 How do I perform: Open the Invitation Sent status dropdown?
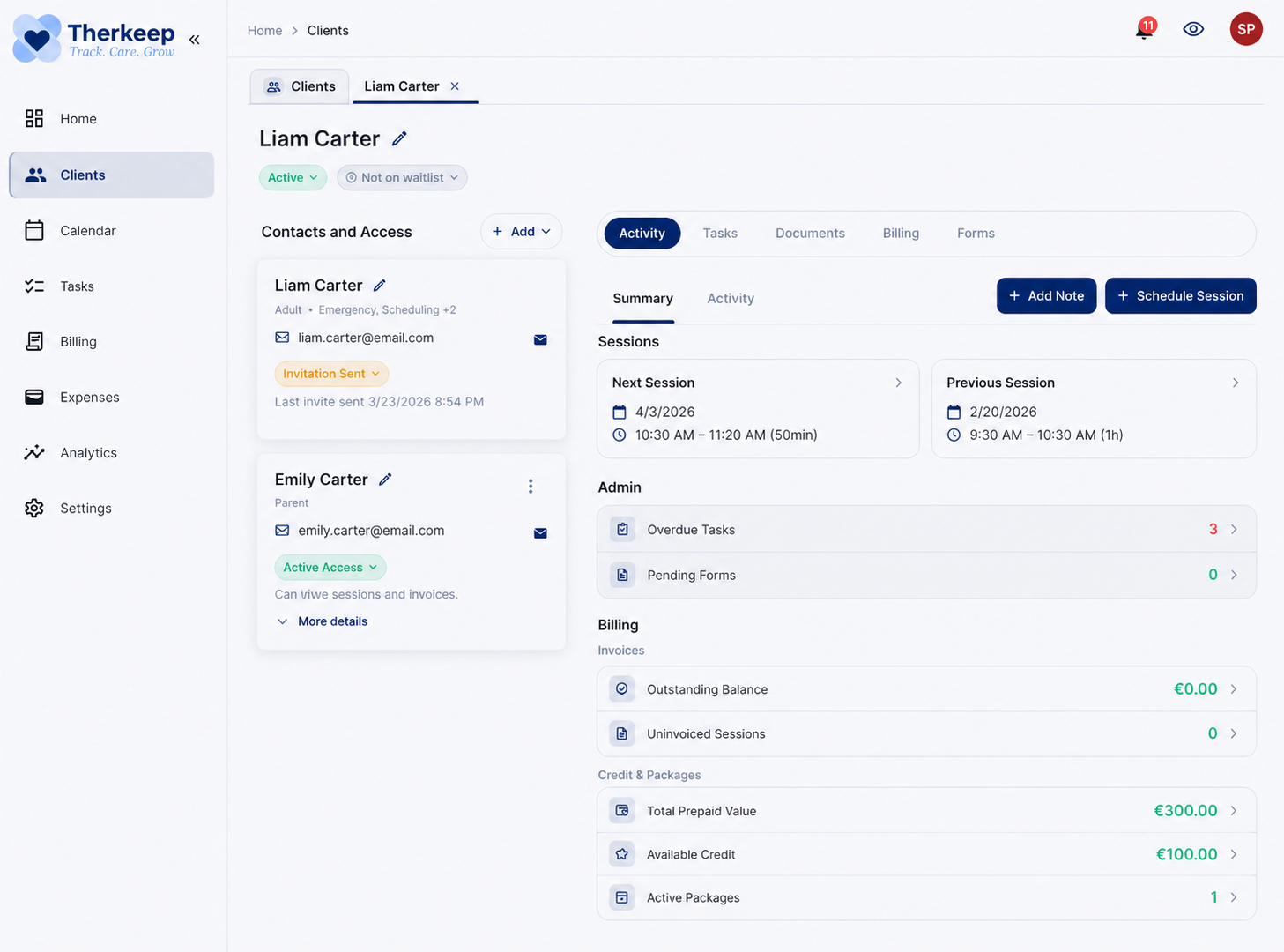coord(331,373)
